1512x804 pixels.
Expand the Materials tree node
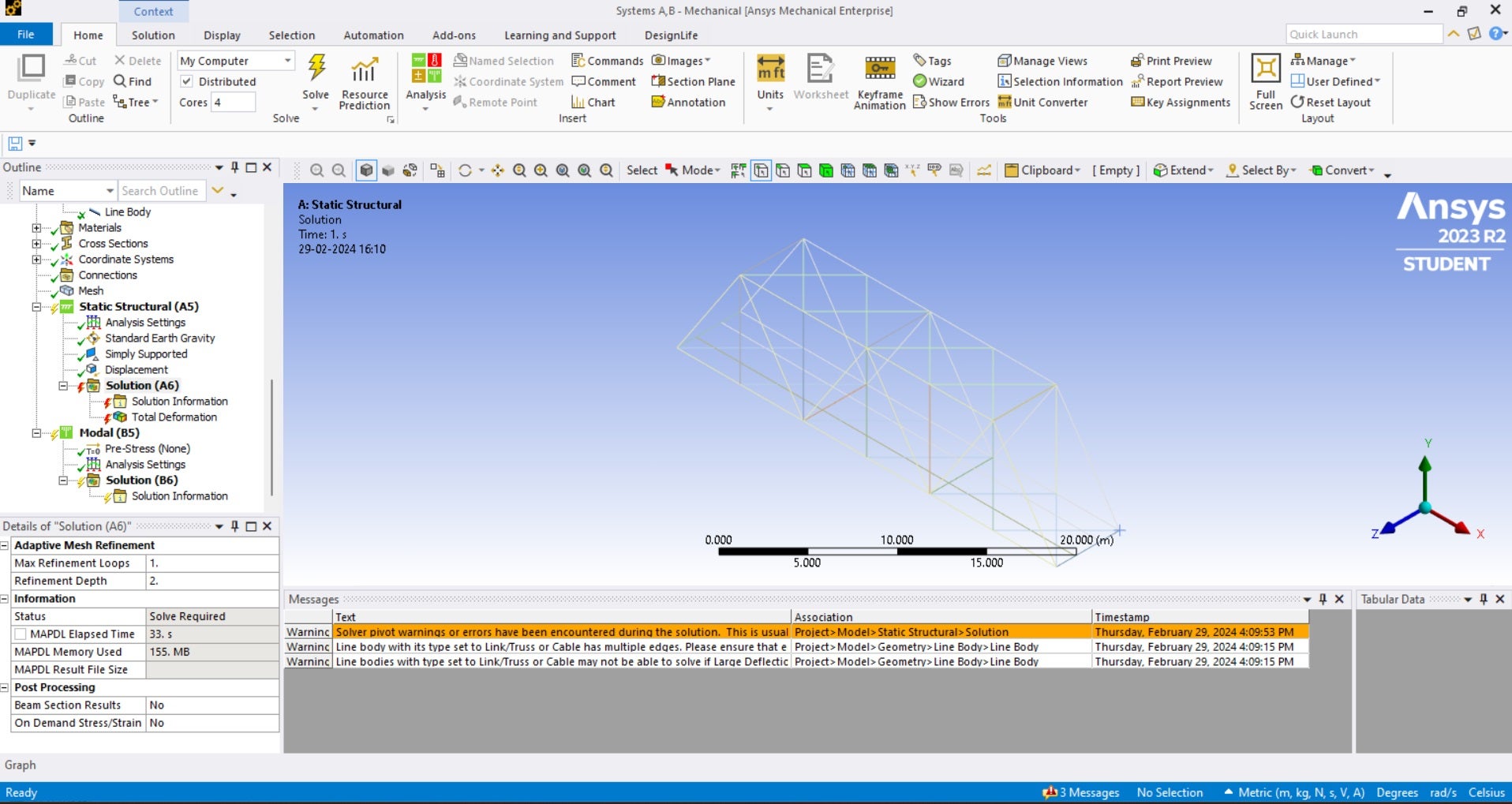[x=36, y=228]
